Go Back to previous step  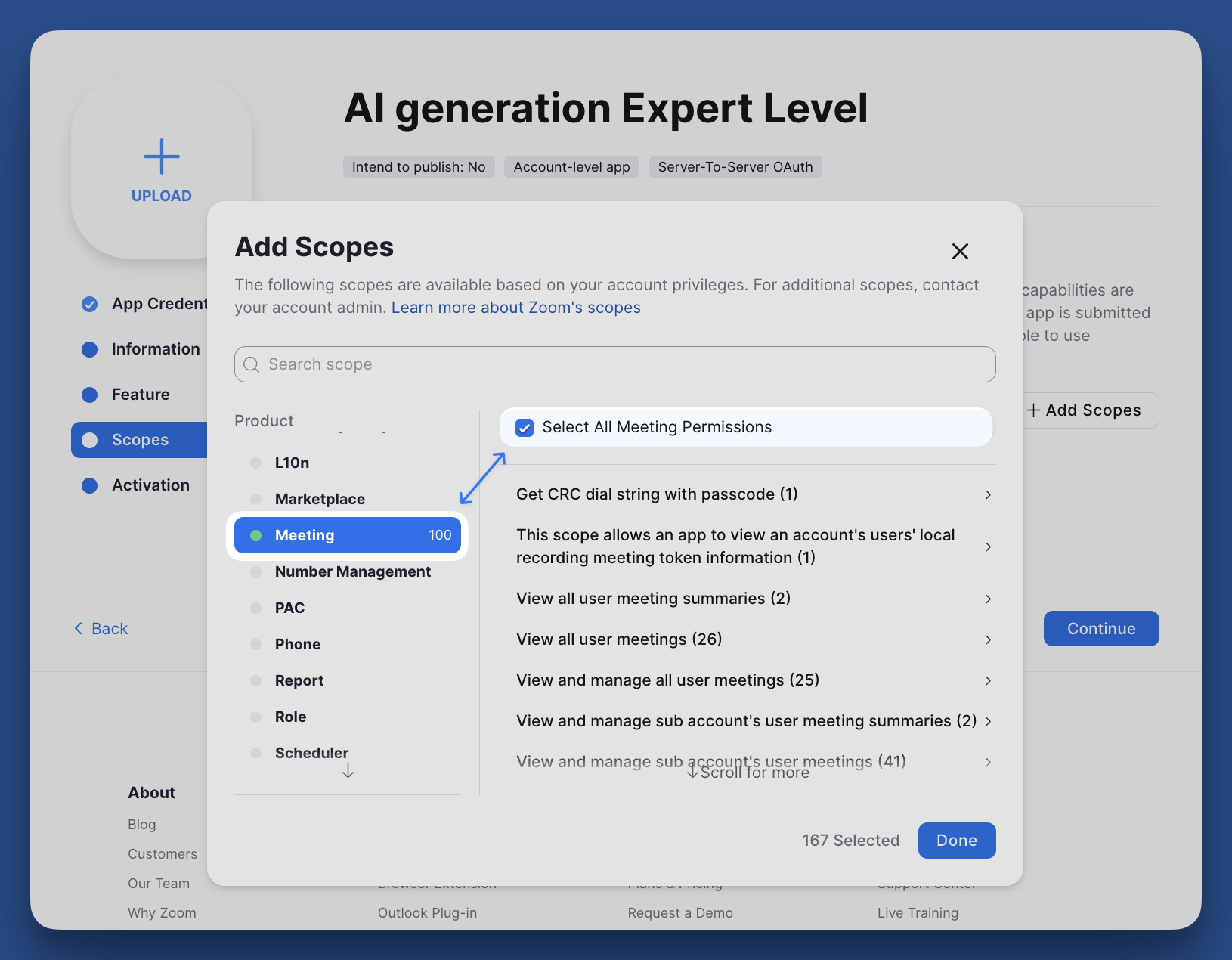tap(101, 629)
